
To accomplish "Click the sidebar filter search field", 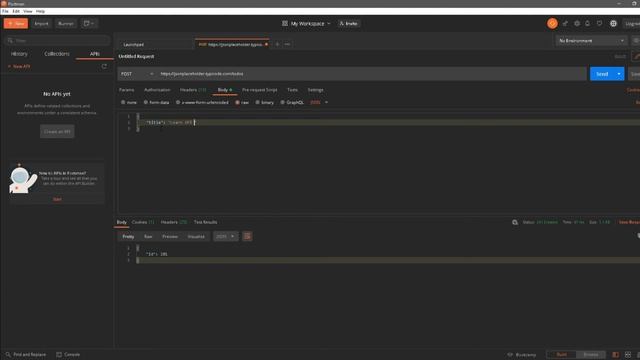I will (x=57, y=40).
